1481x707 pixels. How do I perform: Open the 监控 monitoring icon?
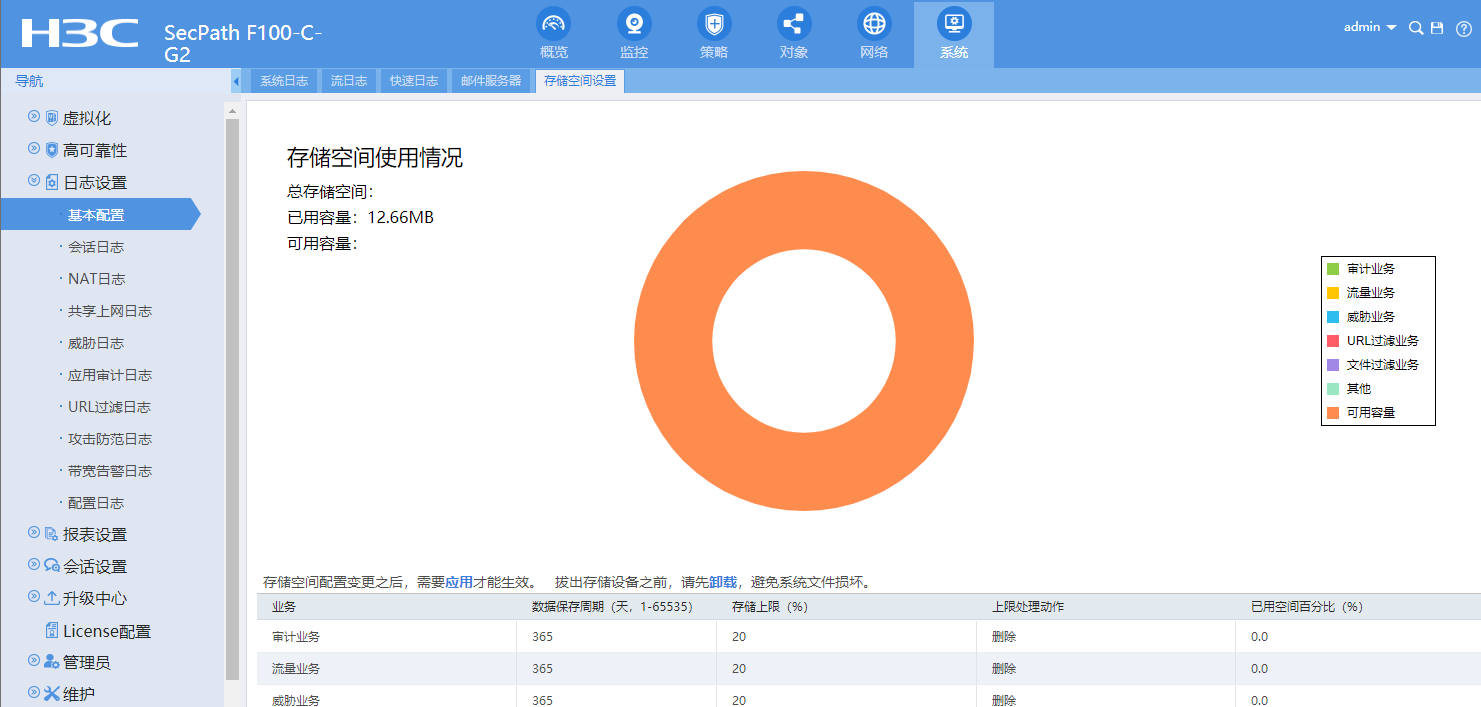click(633, 24)
